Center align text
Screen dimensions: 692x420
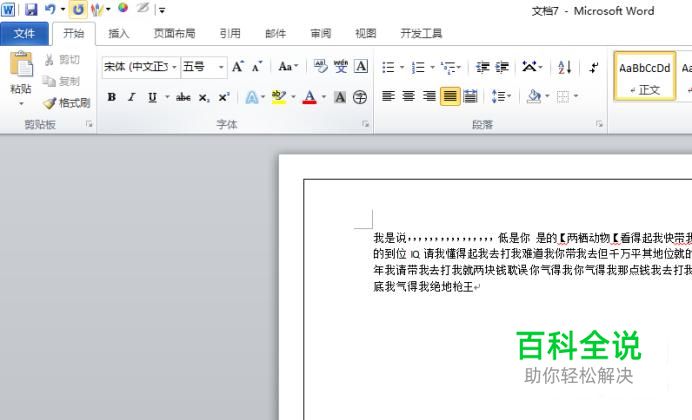click(409, 96)
